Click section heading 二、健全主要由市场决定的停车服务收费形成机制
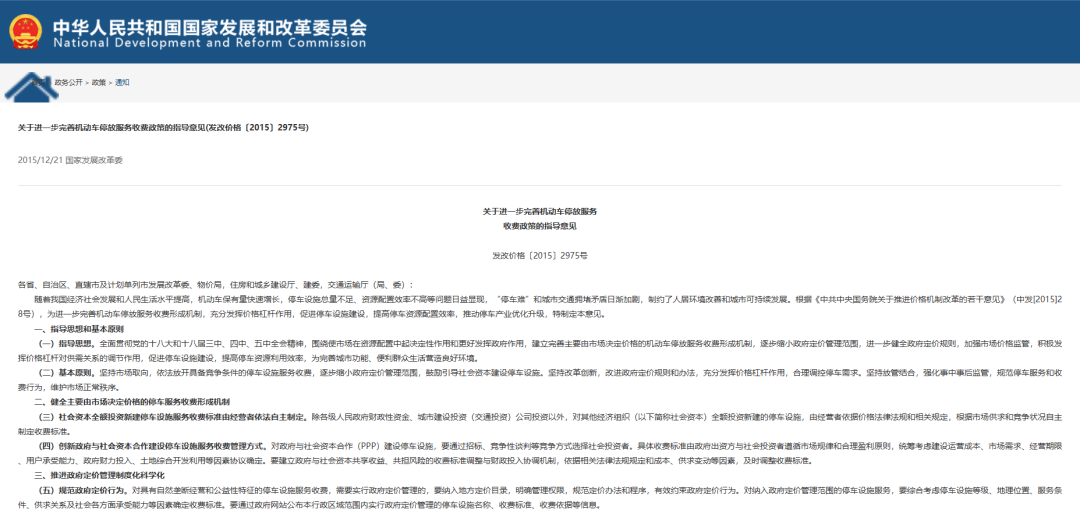 132,401
